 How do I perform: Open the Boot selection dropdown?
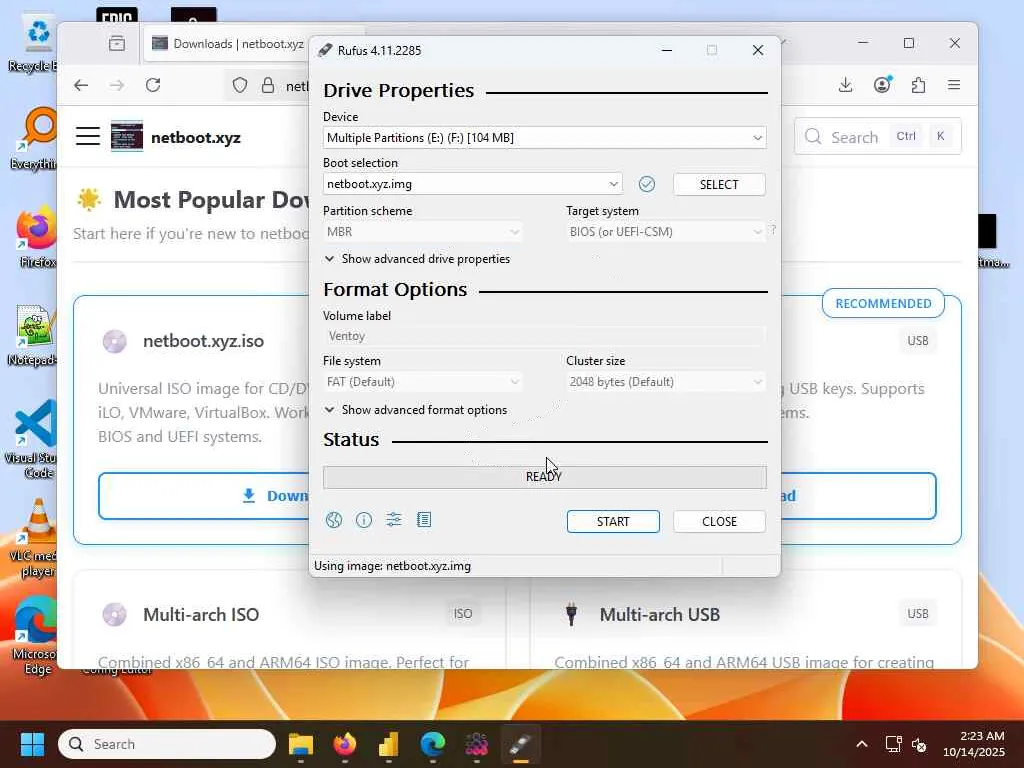pos(472,184)
